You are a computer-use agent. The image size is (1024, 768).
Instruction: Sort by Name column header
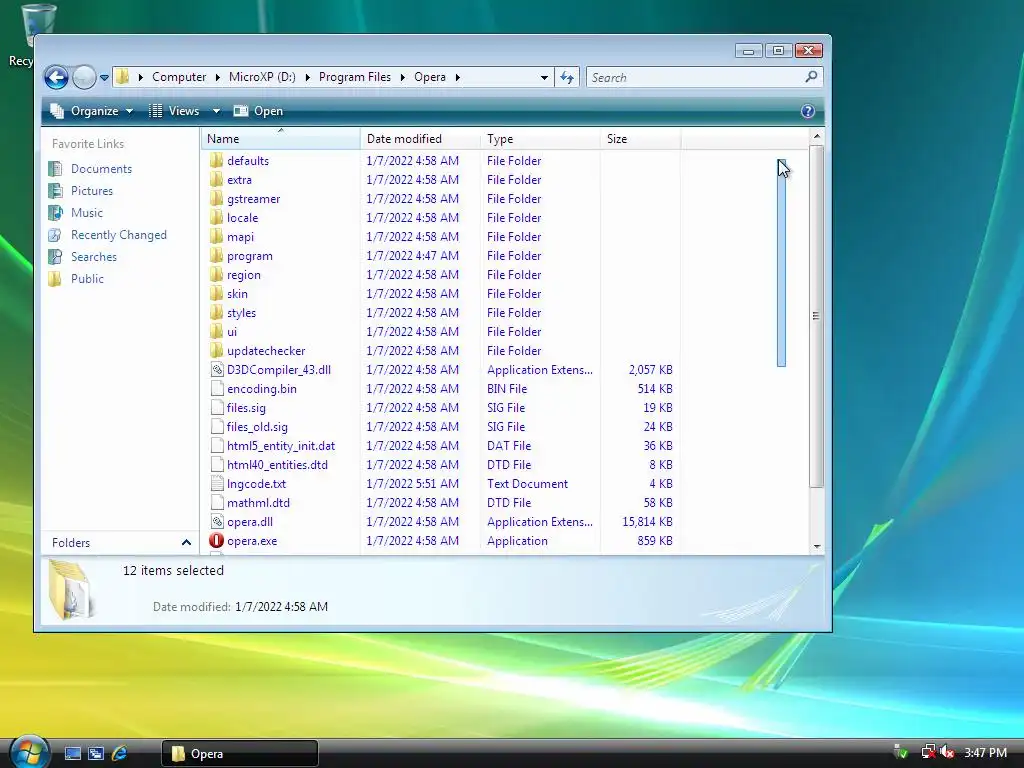tap(280, 139)
